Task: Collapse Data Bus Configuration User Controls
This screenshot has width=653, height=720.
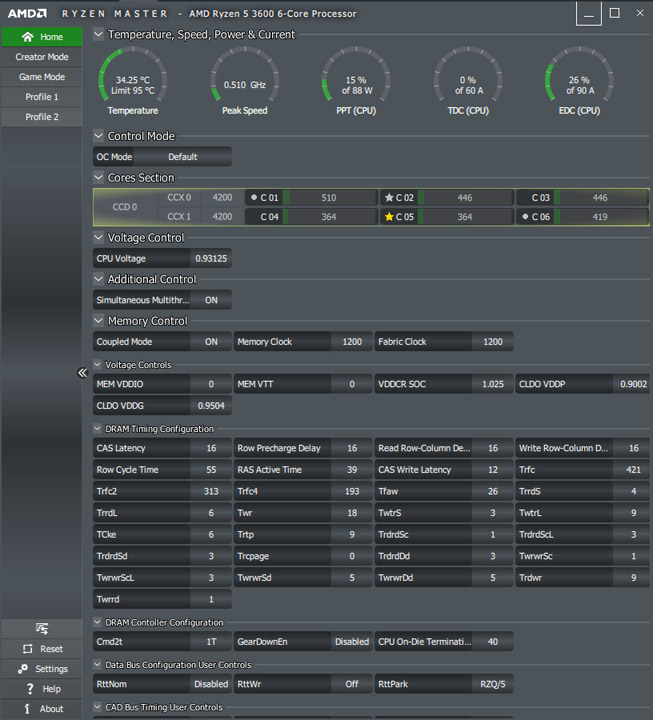Action: coord(97,664)
